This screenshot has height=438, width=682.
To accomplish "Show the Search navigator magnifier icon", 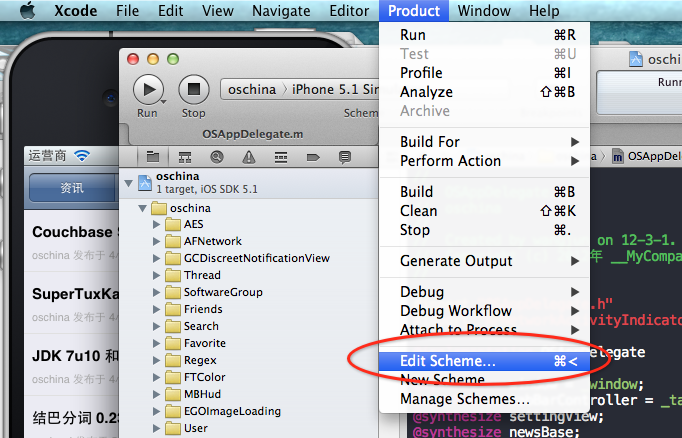I will point(217,157).
